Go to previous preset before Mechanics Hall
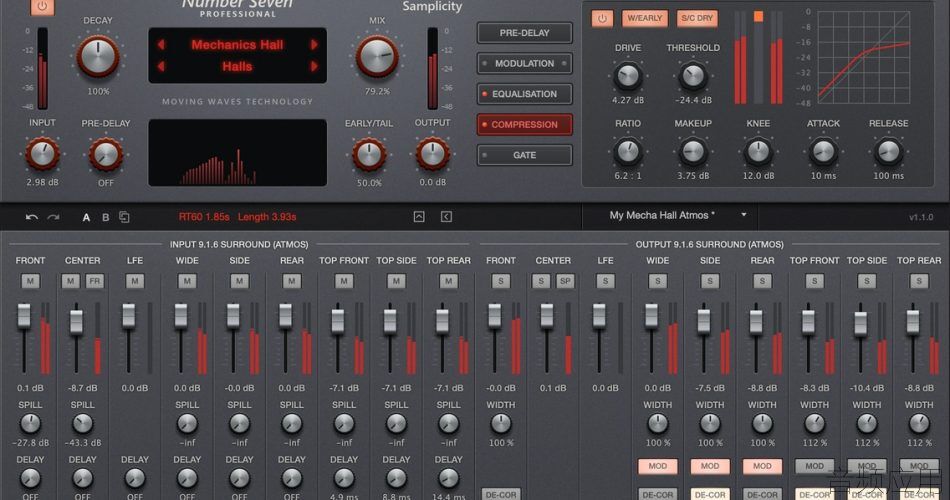The height and width of the screenshot is (500, 950). point(161,45)
